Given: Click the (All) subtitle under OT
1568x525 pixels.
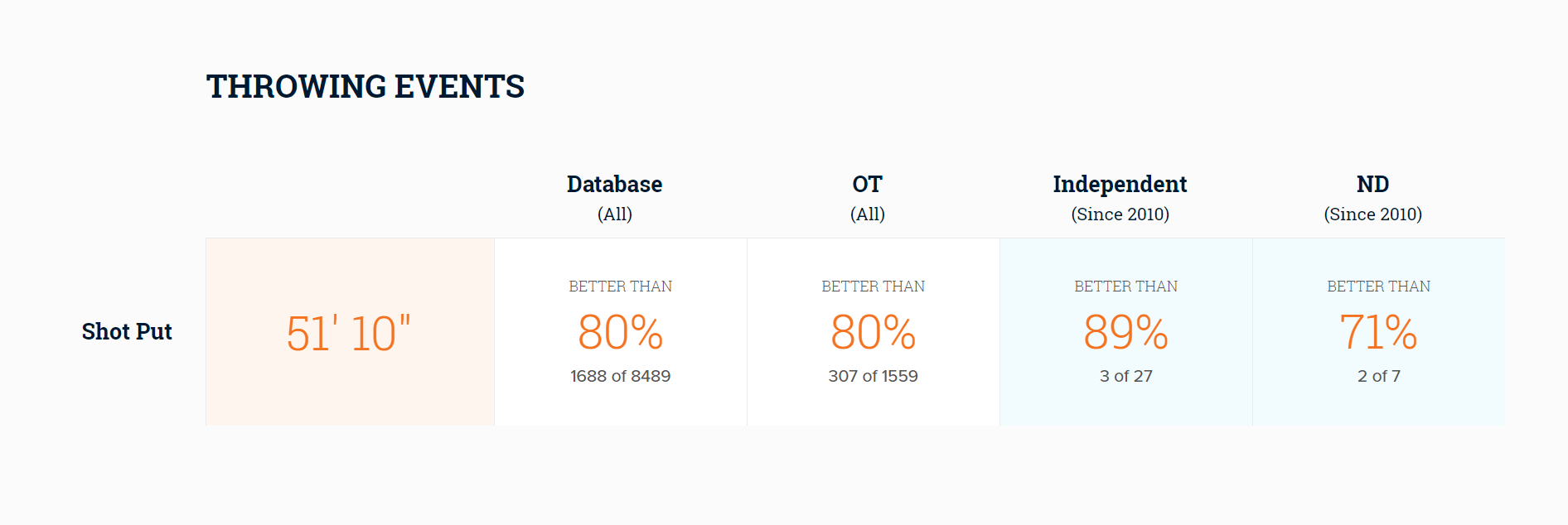Looking at the screenshot, I should (x=868, y=214).
